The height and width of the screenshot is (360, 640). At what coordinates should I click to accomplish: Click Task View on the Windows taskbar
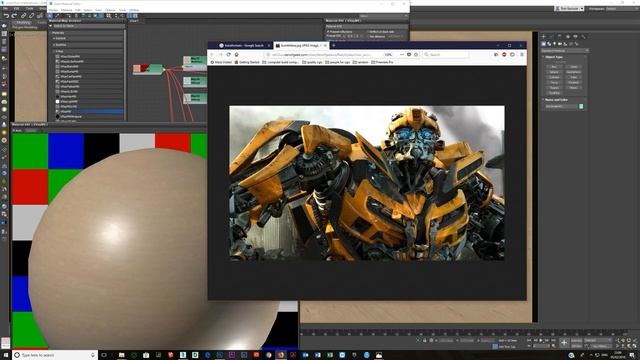pyautogui.click(x=104, y=355)
